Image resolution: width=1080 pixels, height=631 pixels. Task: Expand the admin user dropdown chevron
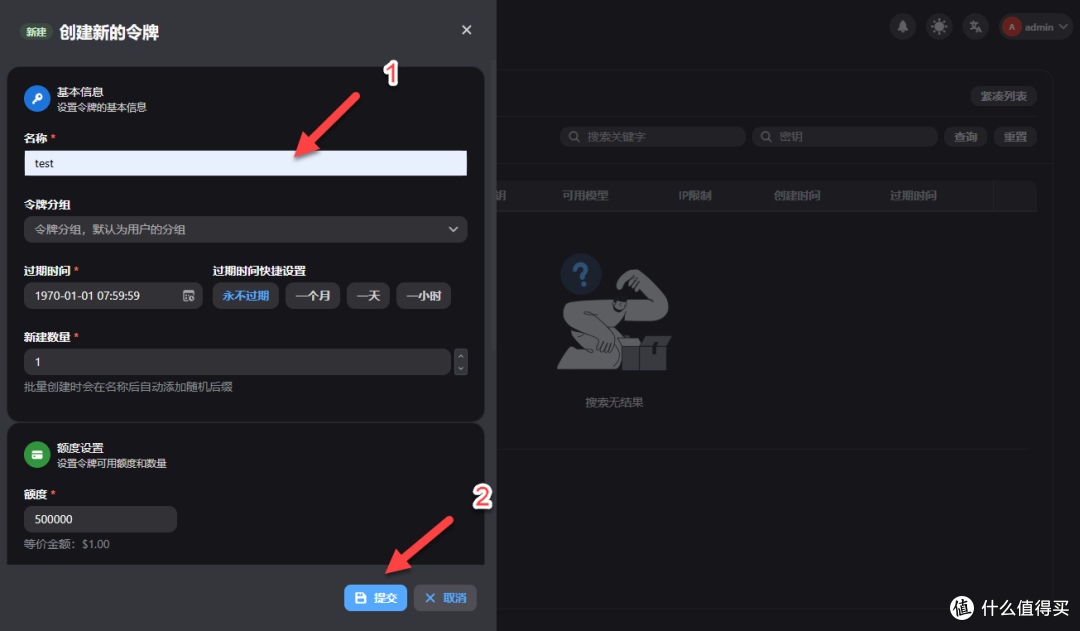[x=1063, y=27]
